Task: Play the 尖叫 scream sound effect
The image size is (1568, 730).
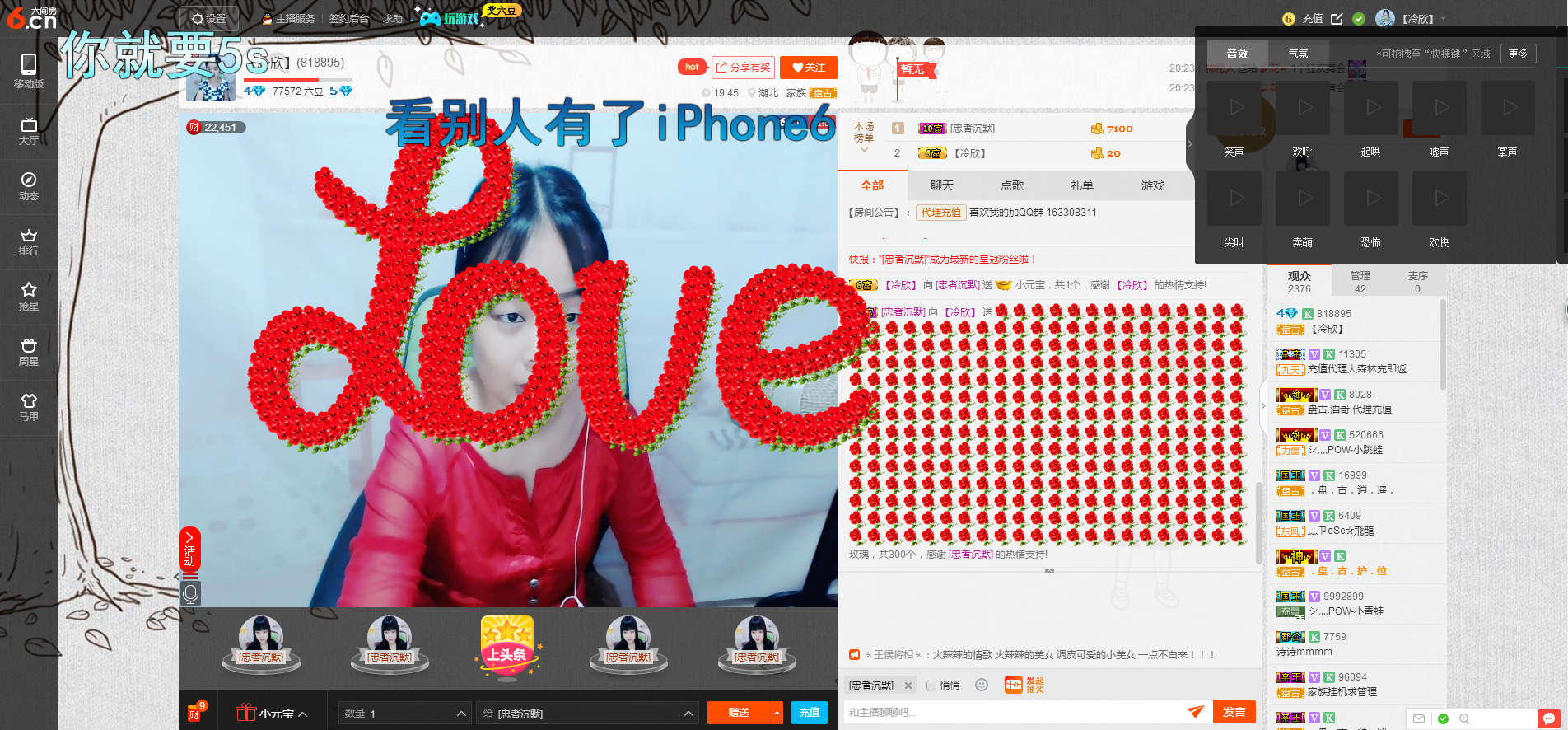Action: click(x=1234, y=199)
